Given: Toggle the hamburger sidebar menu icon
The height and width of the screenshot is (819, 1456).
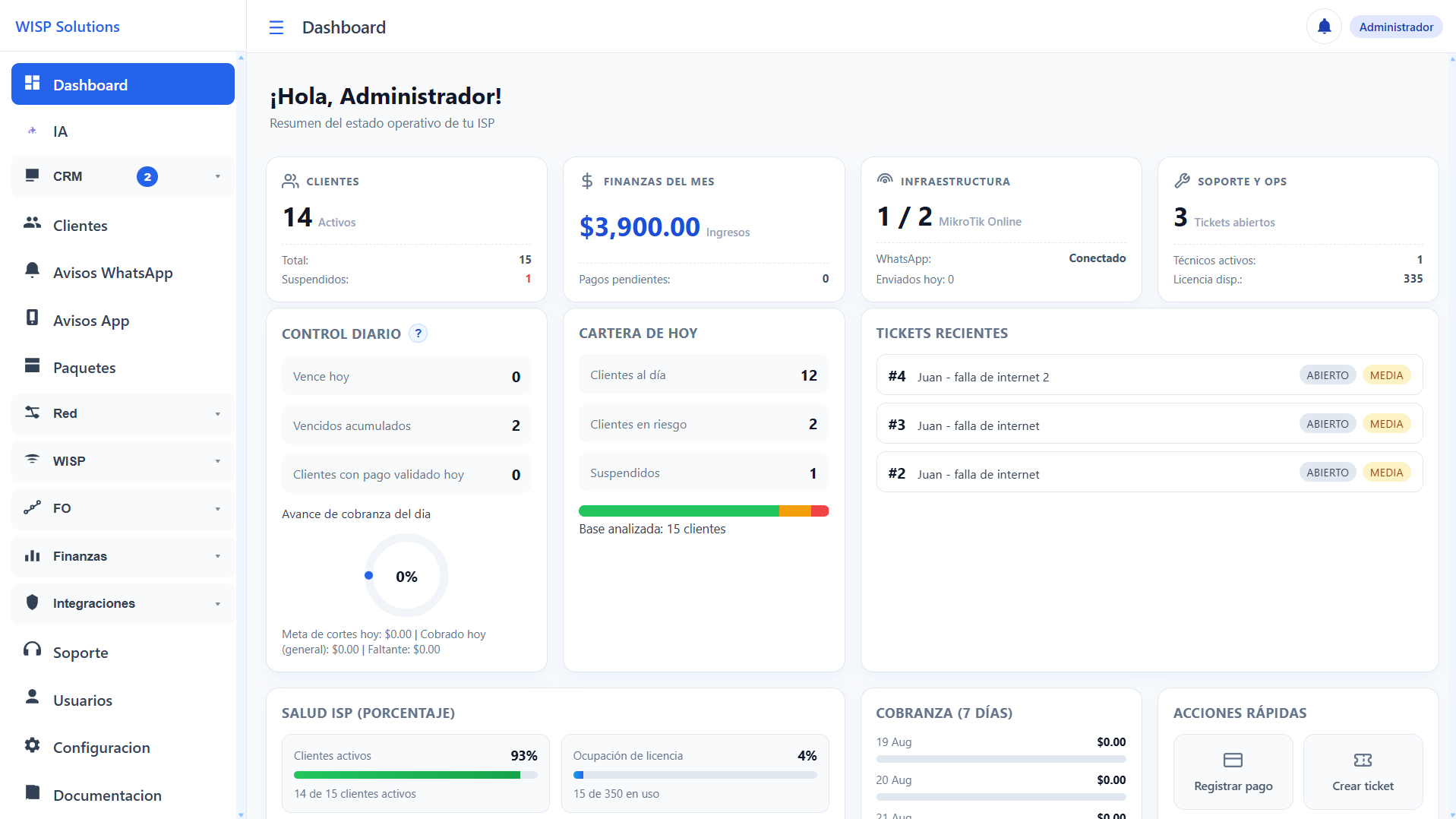Looking at the screenshot, I should point(276,27).
